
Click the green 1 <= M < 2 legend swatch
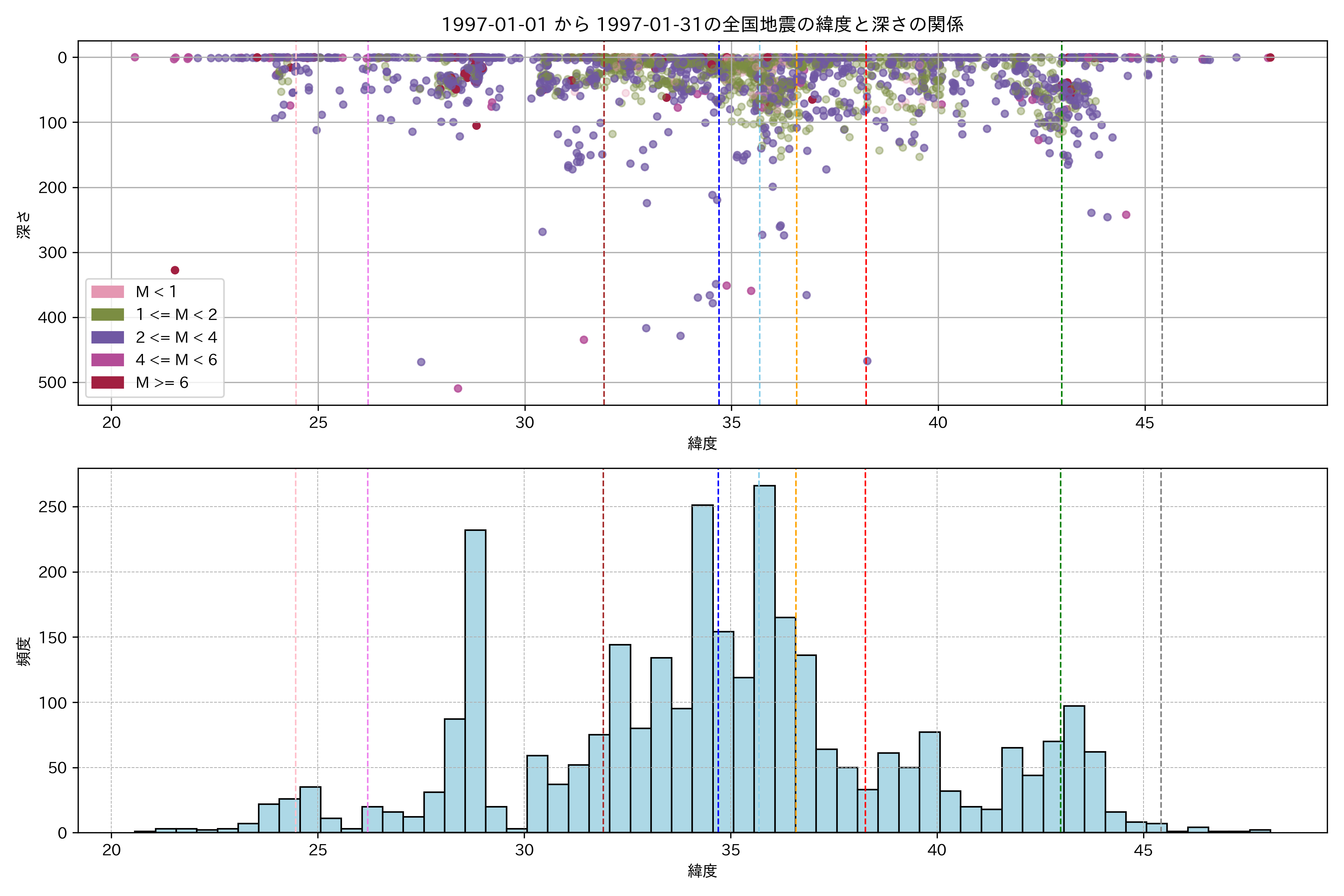point(108,315)
